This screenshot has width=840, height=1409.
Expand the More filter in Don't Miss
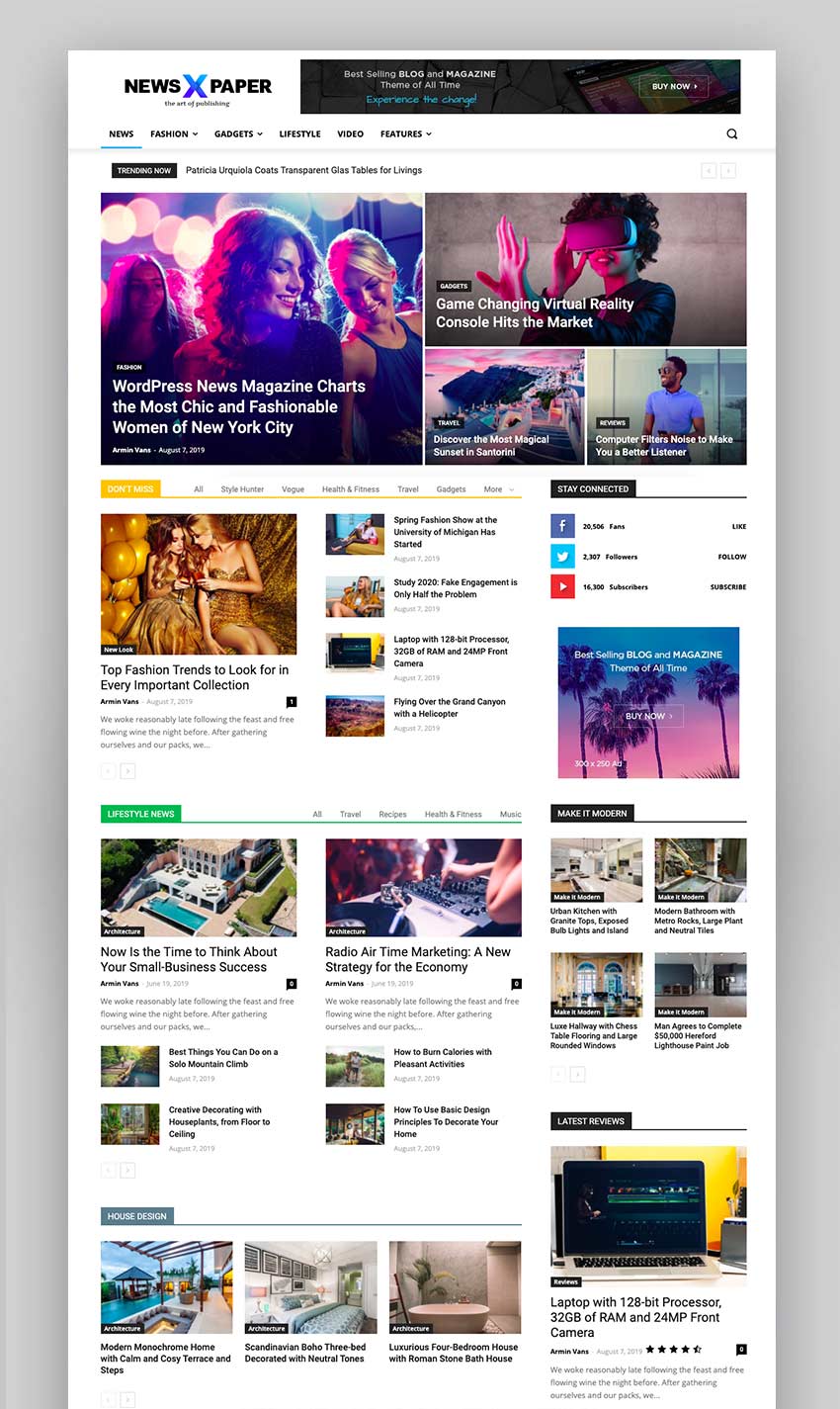click(x=499, y=489)
